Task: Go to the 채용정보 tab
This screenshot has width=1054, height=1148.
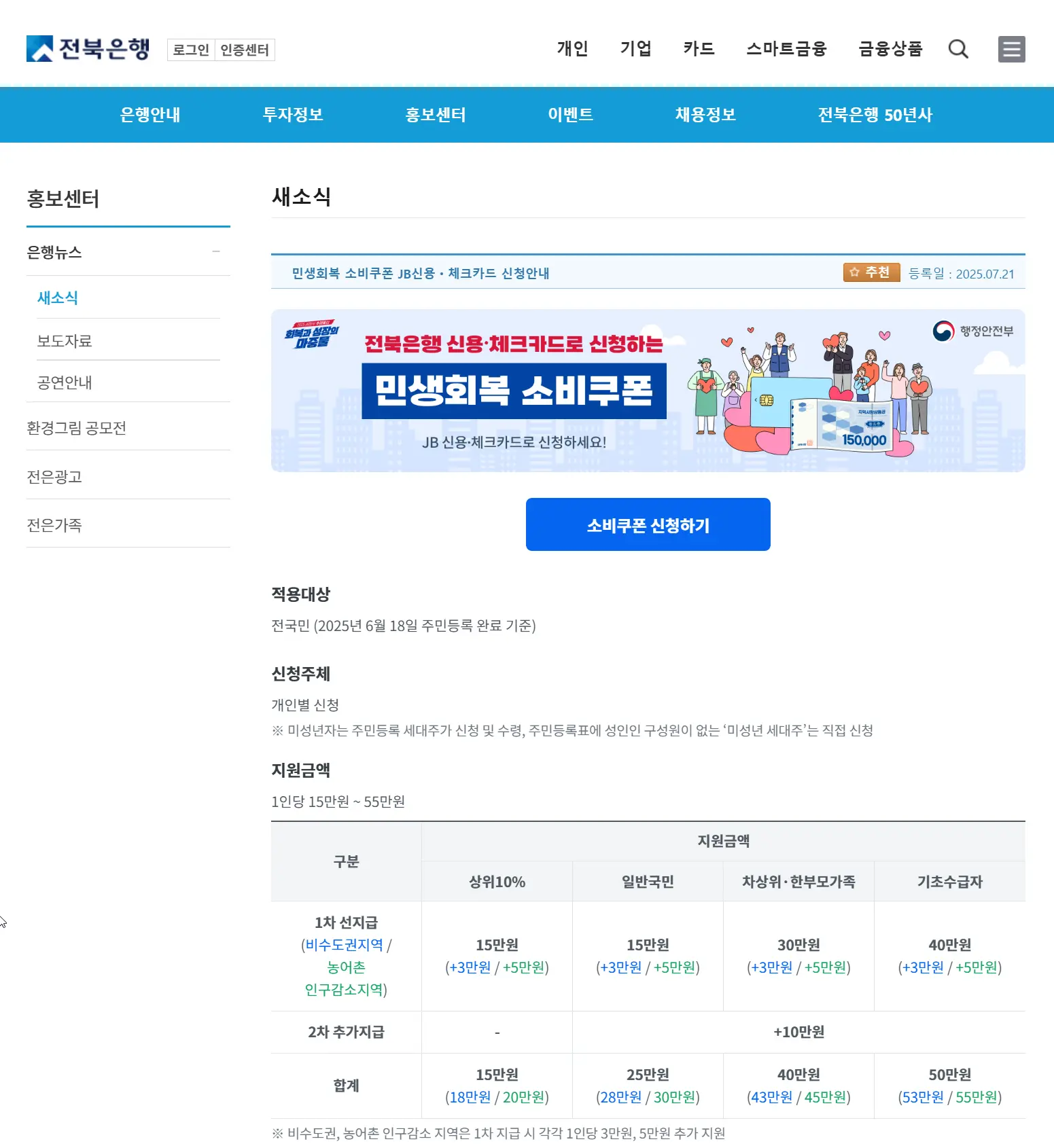Action: coord(705,115)
